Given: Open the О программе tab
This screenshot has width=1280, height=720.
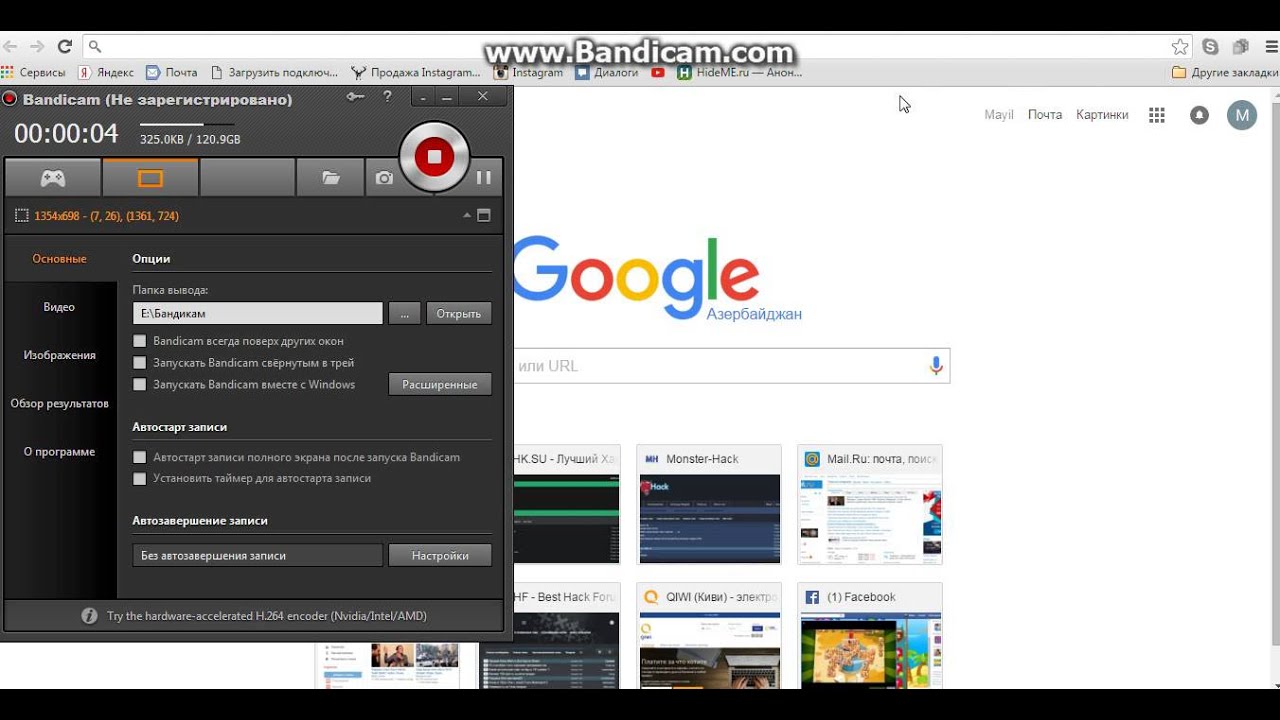Looking at the screenshot, I should pos(60,452).
